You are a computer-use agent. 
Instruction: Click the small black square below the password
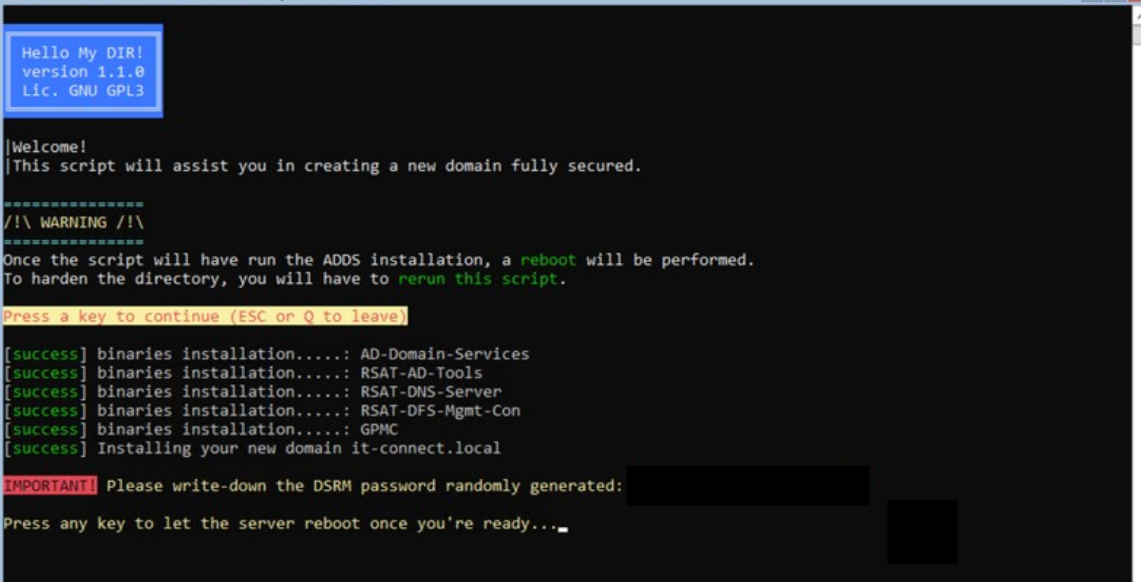click(x=921, y=532)
